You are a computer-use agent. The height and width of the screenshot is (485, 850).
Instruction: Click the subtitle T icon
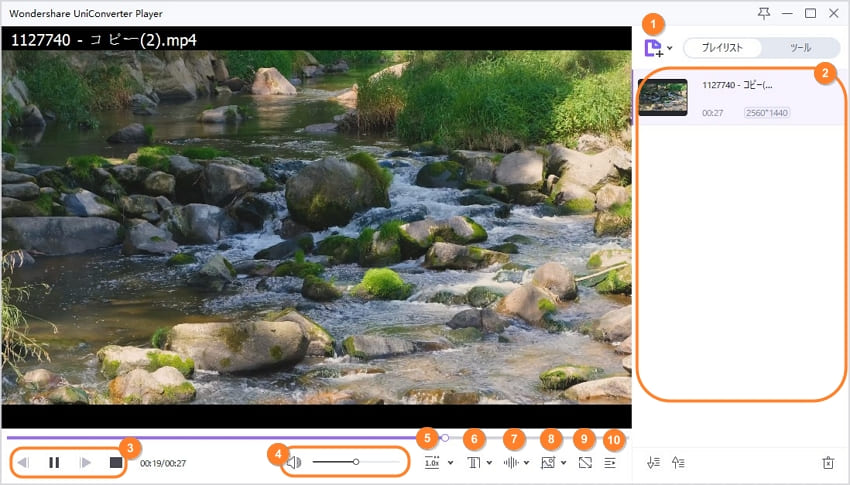[x=474, y=463]
